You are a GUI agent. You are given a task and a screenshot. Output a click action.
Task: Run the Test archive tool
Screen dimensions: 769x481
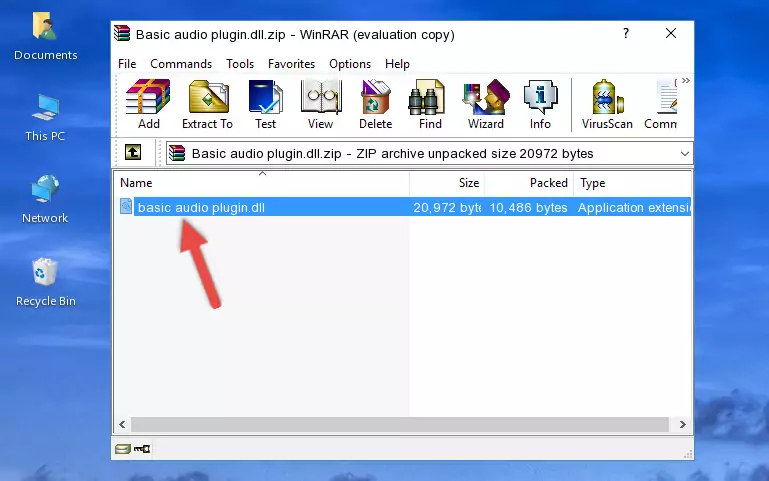click(x=265, y=104)
